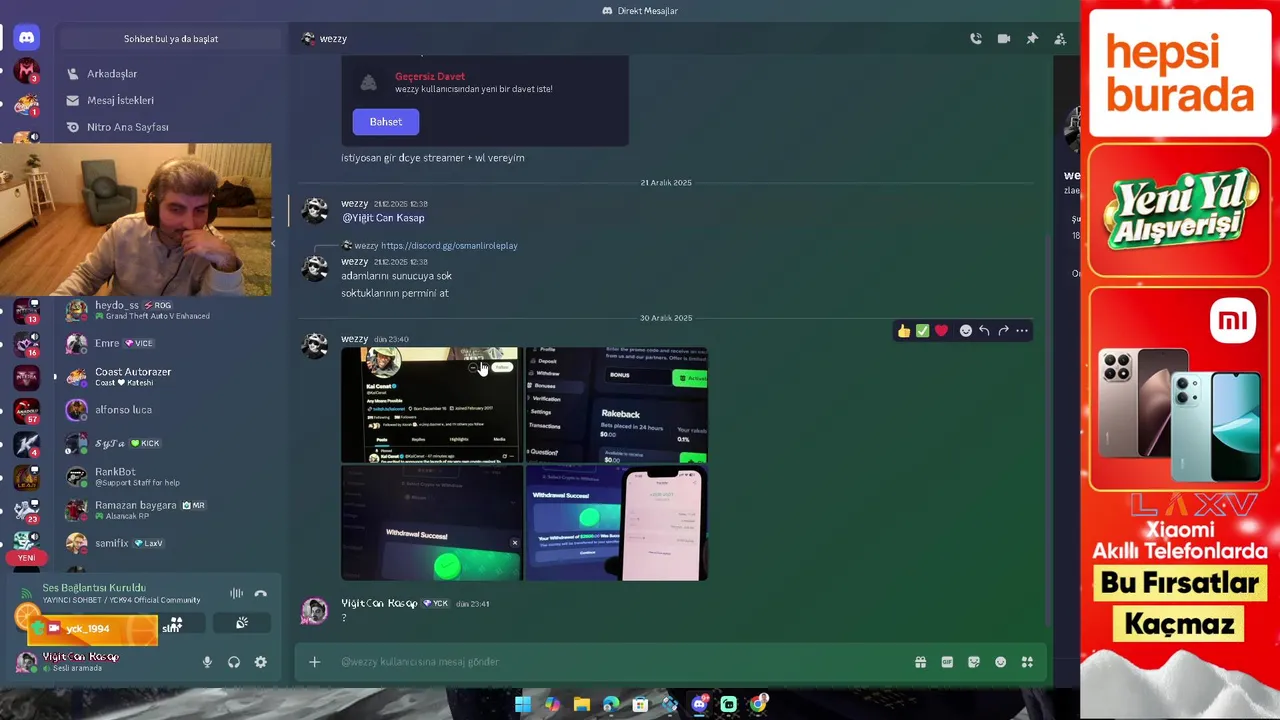Open Windows Start menu
This screenshot has height=720, width=1280.
[x=523, y=705]
